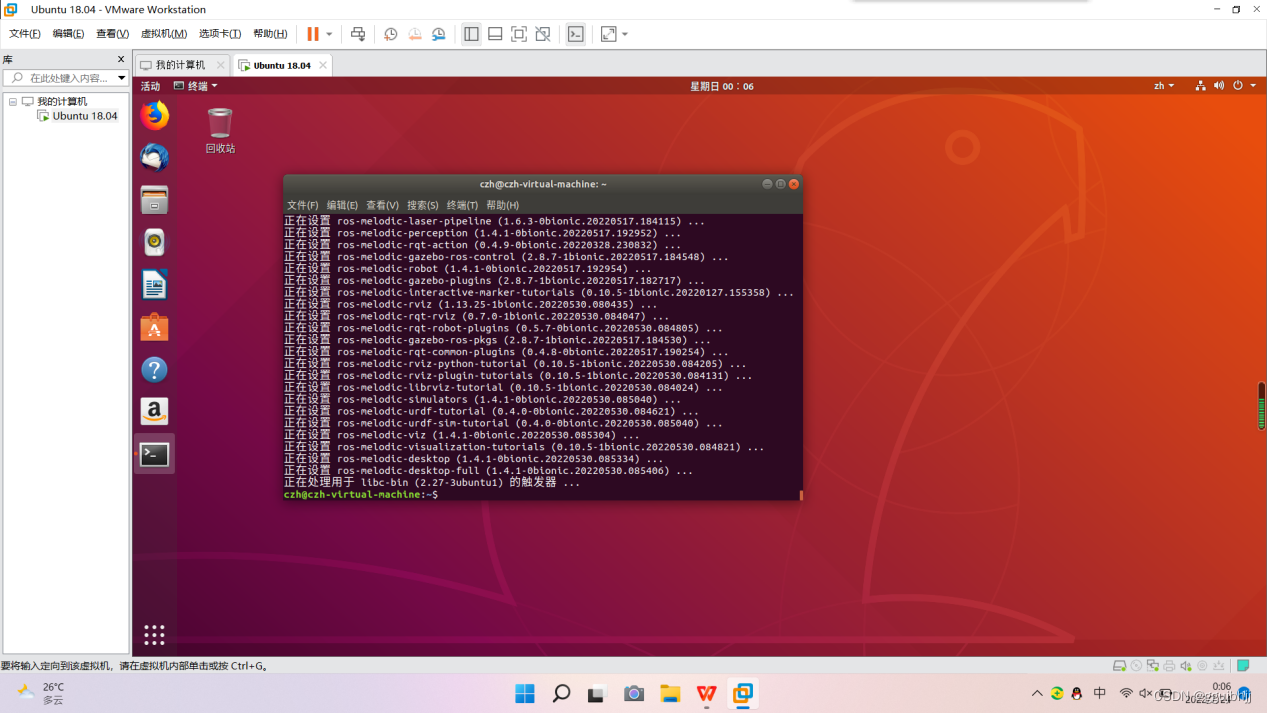1267x713 pixels.
Task: Revert to the previous snapshot
Action: 415,34
